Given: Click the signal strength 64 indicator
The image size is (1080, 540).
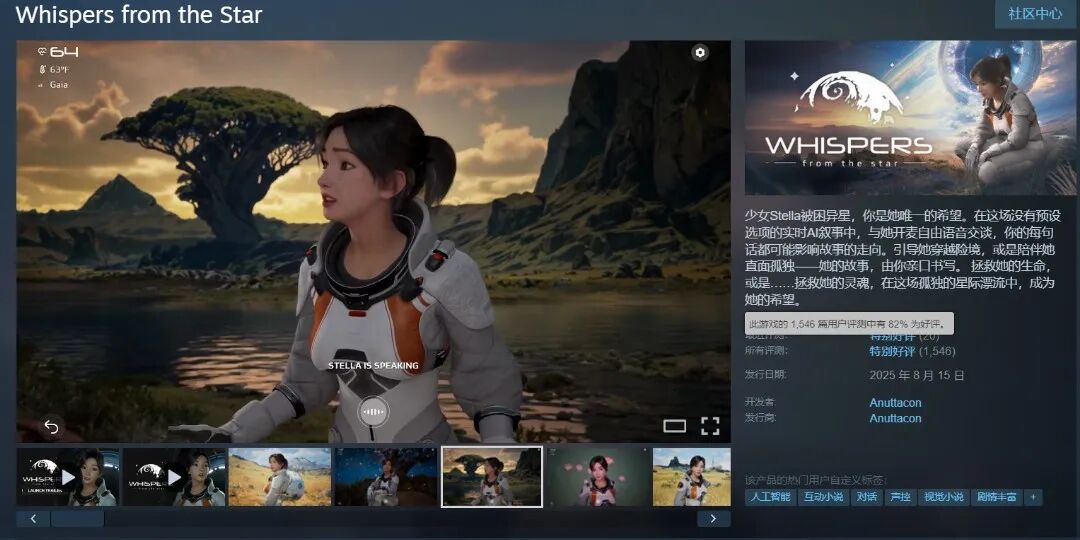Looking at the screenshot, I should (57, 52).
